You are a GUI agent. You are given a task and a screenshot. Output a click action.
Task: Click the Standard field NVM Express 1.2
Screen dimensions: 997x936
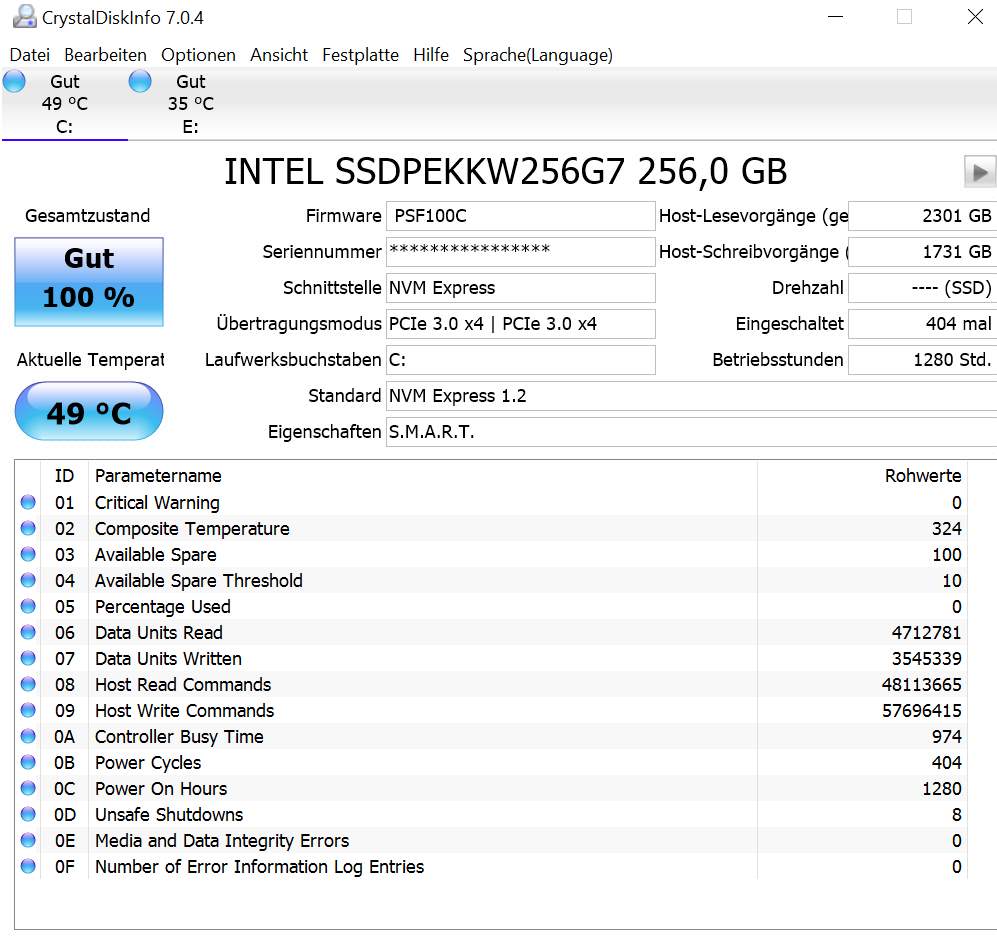(x=691, y=396)
